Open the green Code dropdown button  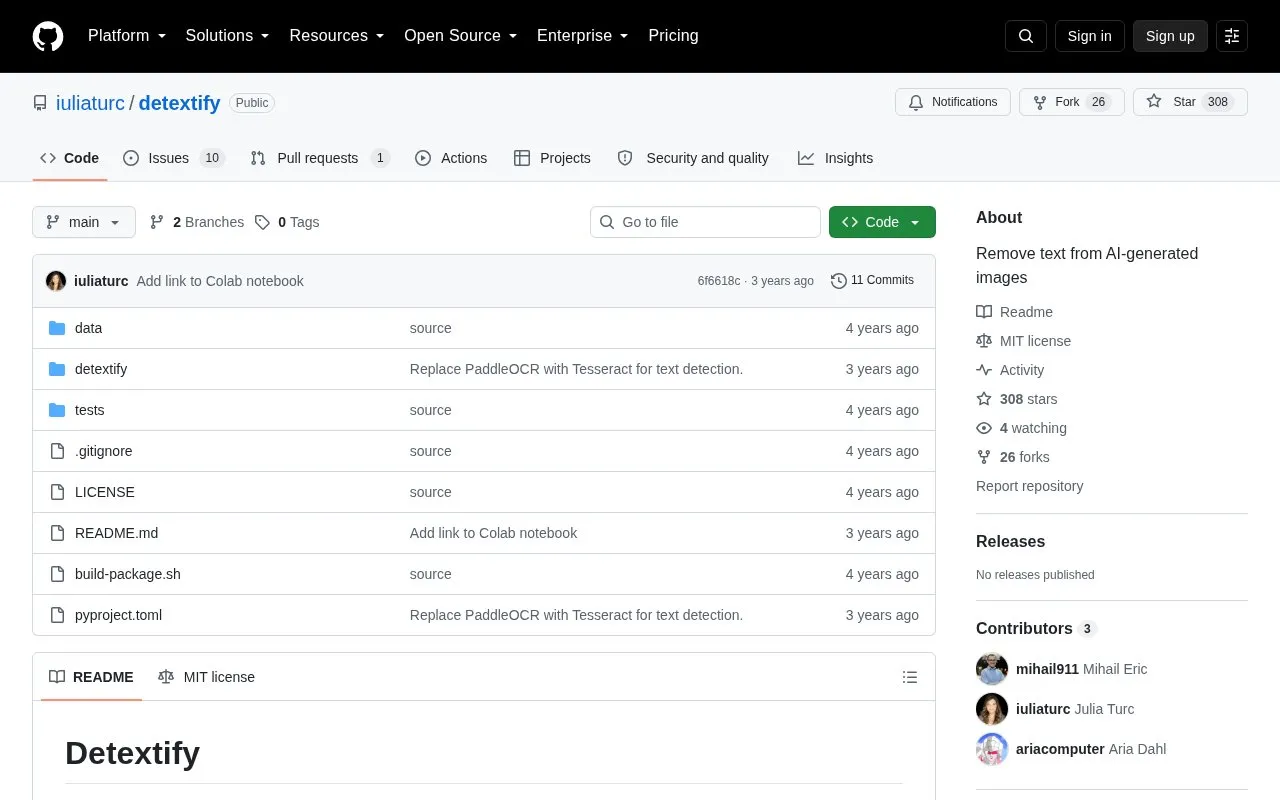(882, 222)
